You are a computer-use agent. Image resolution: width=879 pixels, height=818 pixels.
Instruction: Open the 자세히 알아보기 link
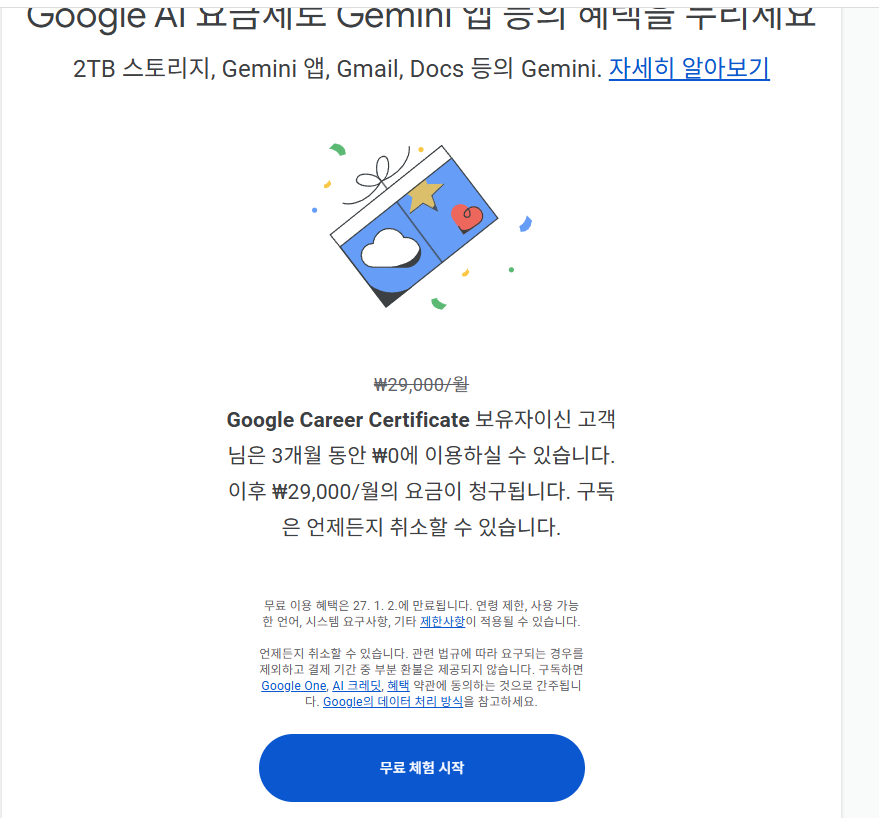click(689, 69)
